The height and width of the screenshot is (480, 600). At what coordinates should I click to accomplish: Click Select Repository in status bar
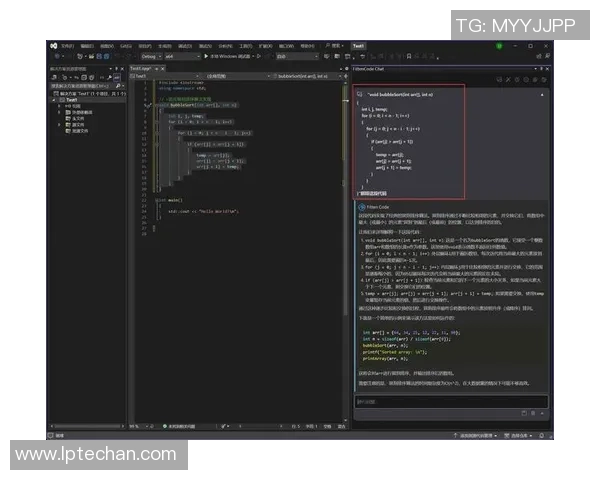tap(518, 436)
